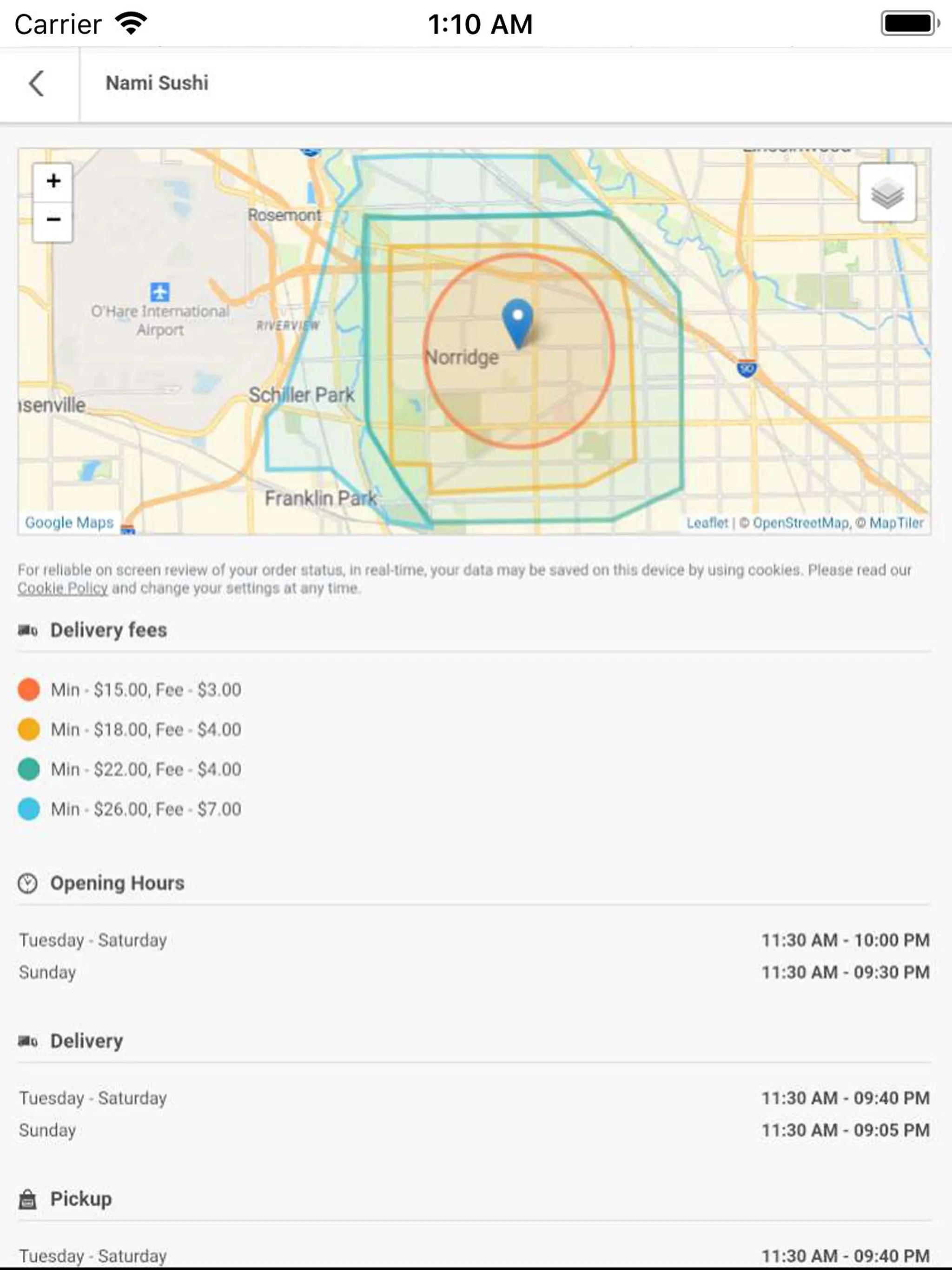Tap the truck icon beside Delivery fees
The height and width of the screenshot is (1270, 952).
click(27, 630)
